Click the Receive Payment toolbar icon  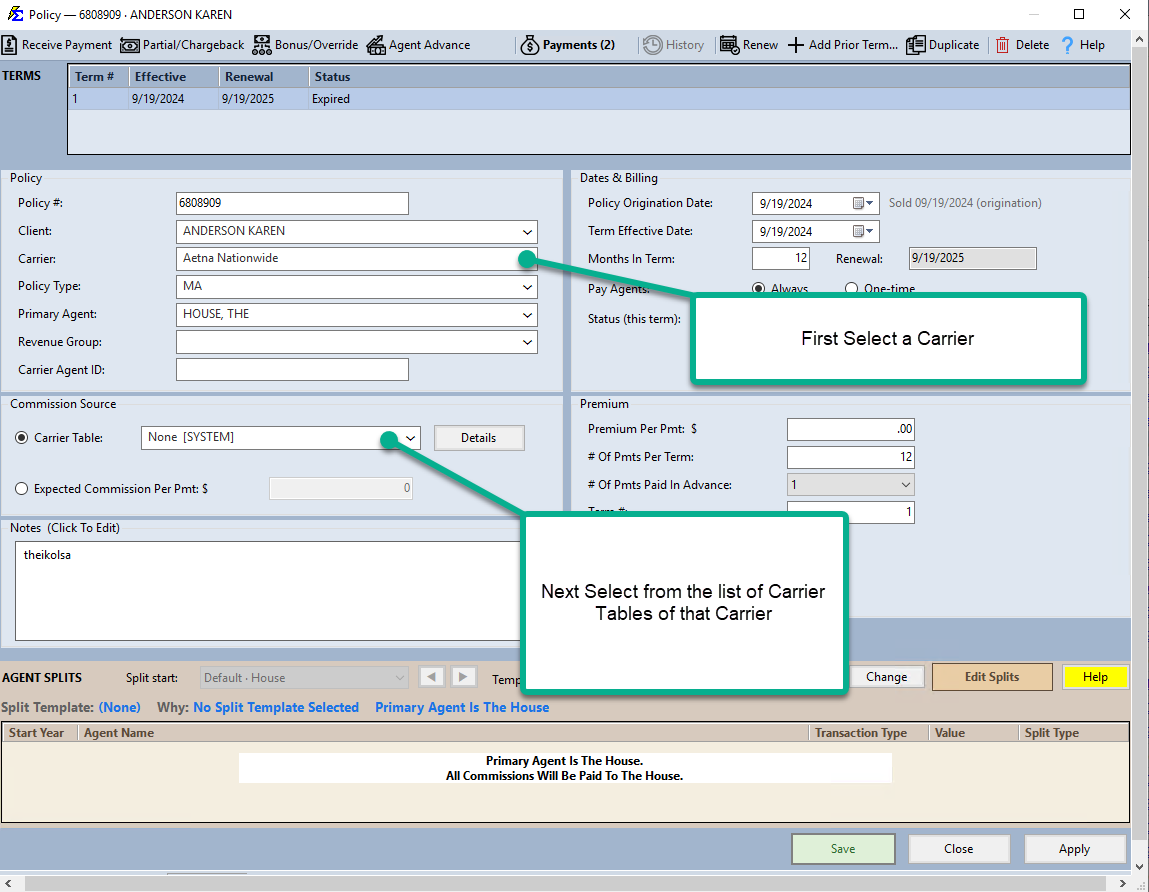tap(10, 45)
